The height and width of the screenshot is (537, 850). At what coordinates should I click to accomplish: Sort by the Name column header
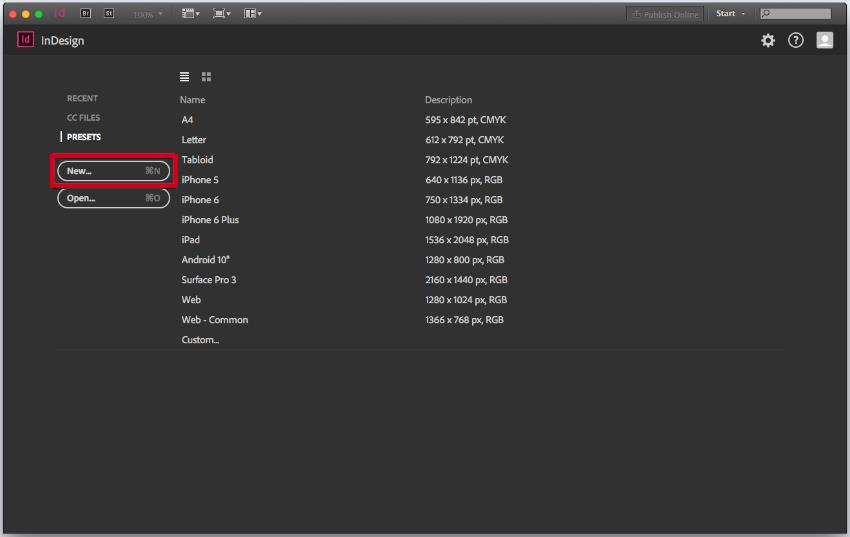tap(192, 100)
